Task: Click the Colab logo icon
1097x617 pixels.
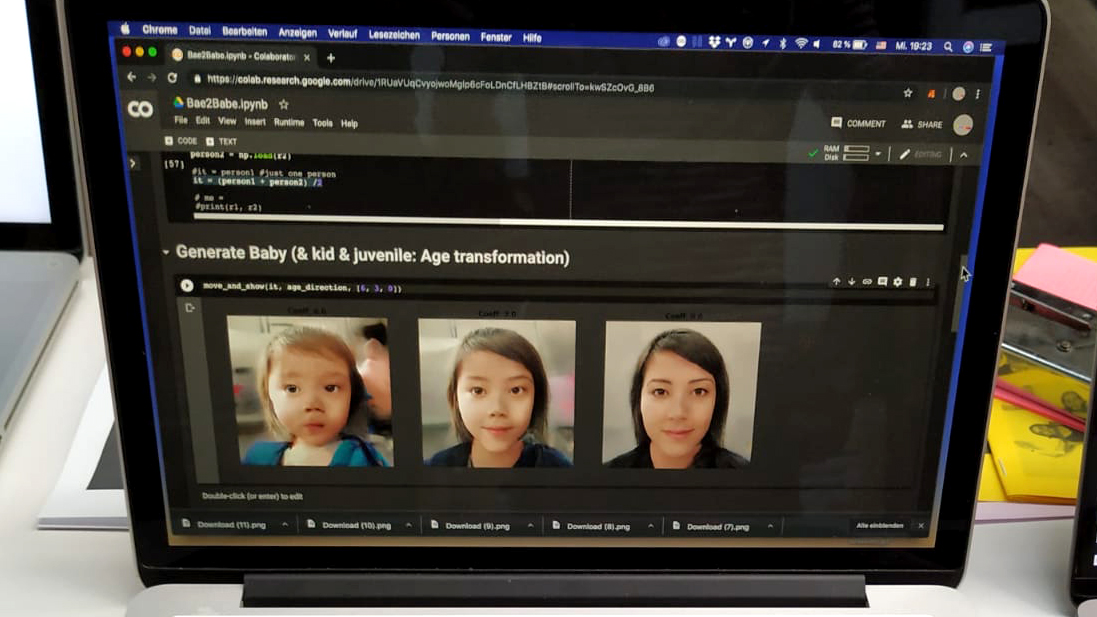Action: [x=141, y=109]
